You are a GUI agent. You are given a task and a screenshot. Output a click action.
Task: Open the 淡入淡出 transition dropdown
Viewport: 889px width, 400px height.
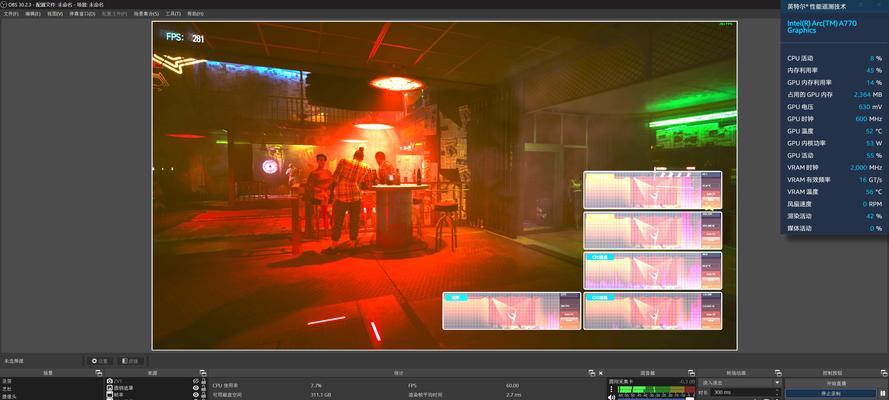(739, 382)
